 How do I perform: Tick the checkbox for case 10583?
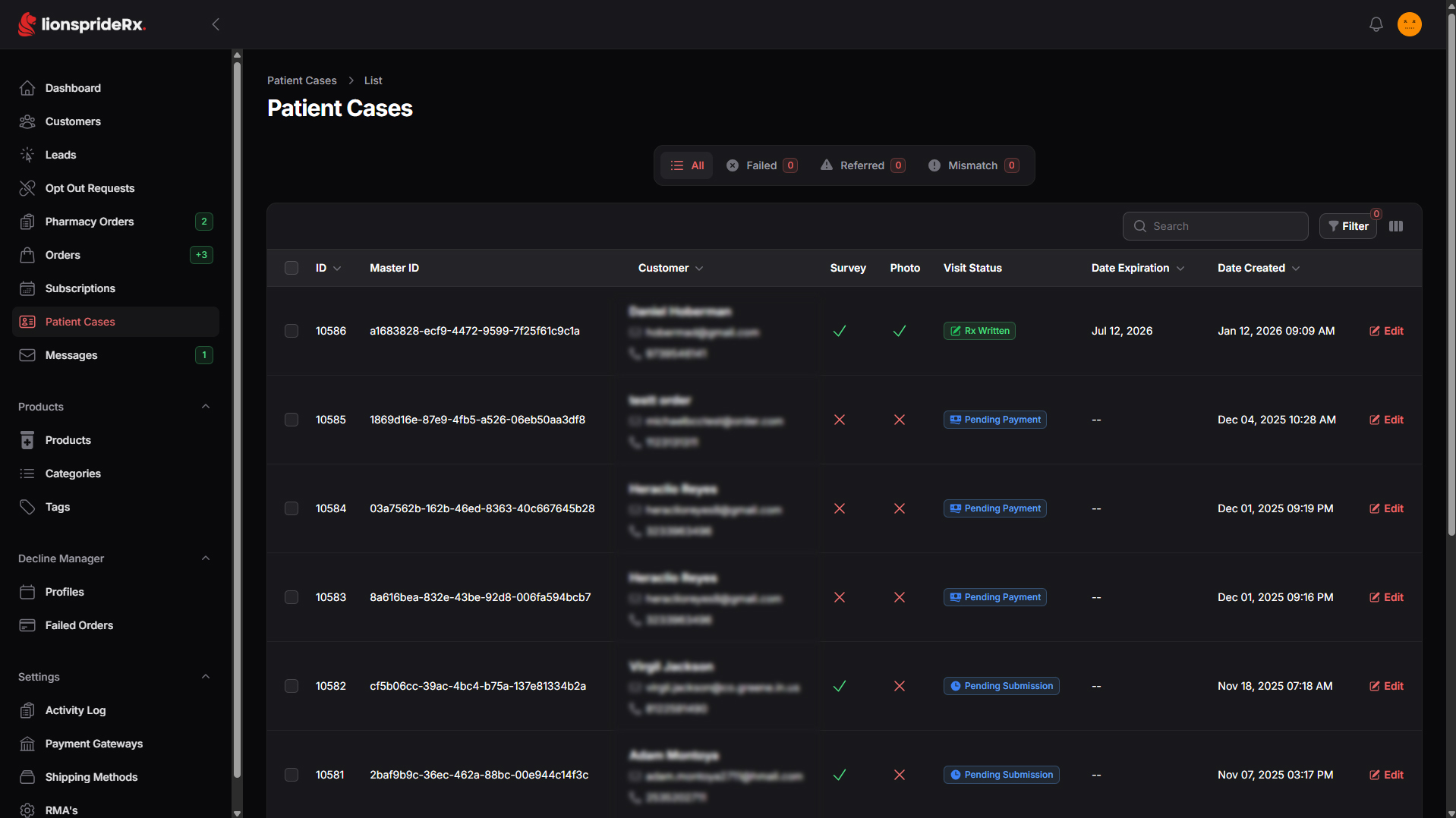(292, 597)
